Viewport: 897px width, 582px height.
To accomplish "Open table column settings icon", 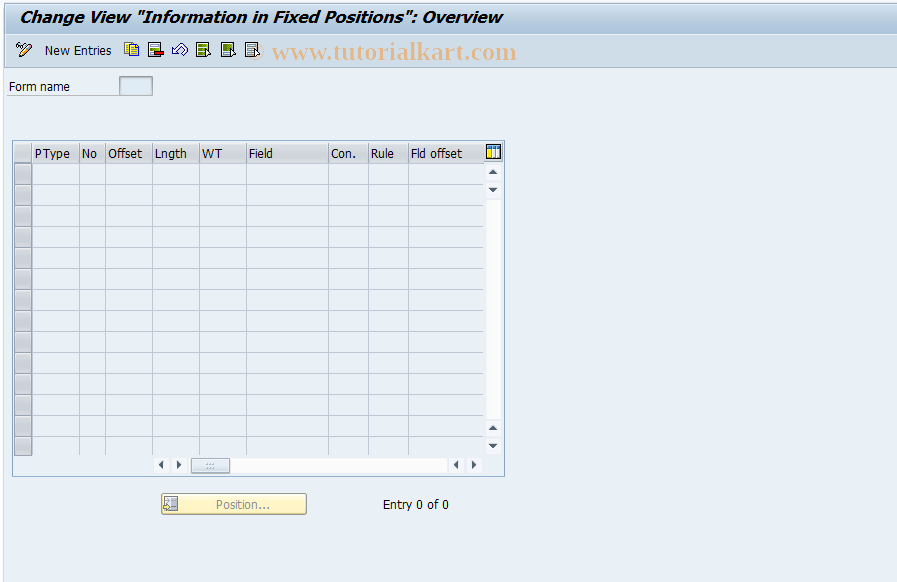I will pyautogui.click(x=493, y=152).
